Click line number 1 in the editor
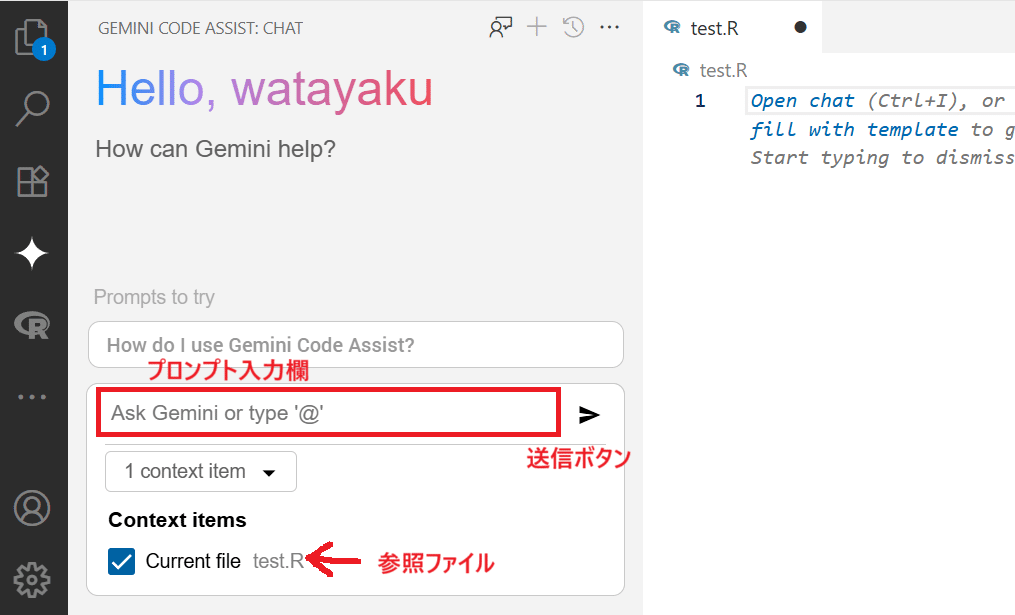The width and height of the screenshot is (1015, 615). click(x=699, y=100)
